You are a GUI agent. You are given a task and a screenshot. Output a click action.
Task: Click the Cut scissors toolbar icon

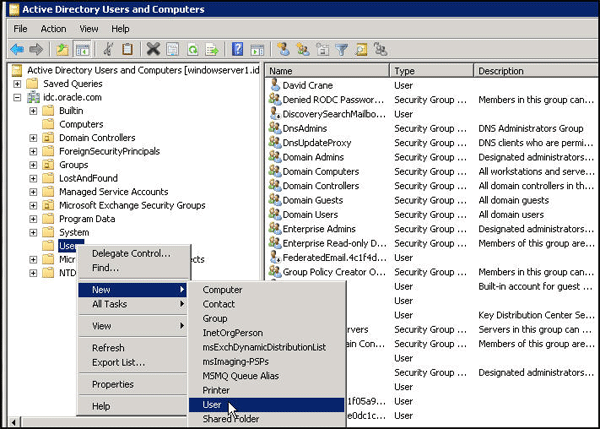[106, 48]
